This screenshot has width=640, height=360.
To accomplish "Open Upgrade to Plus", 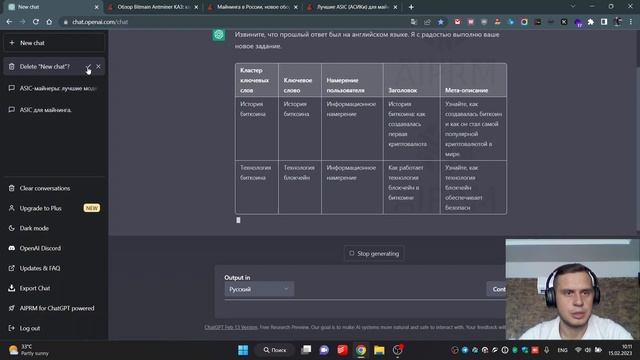I will [x=53, y=208].
